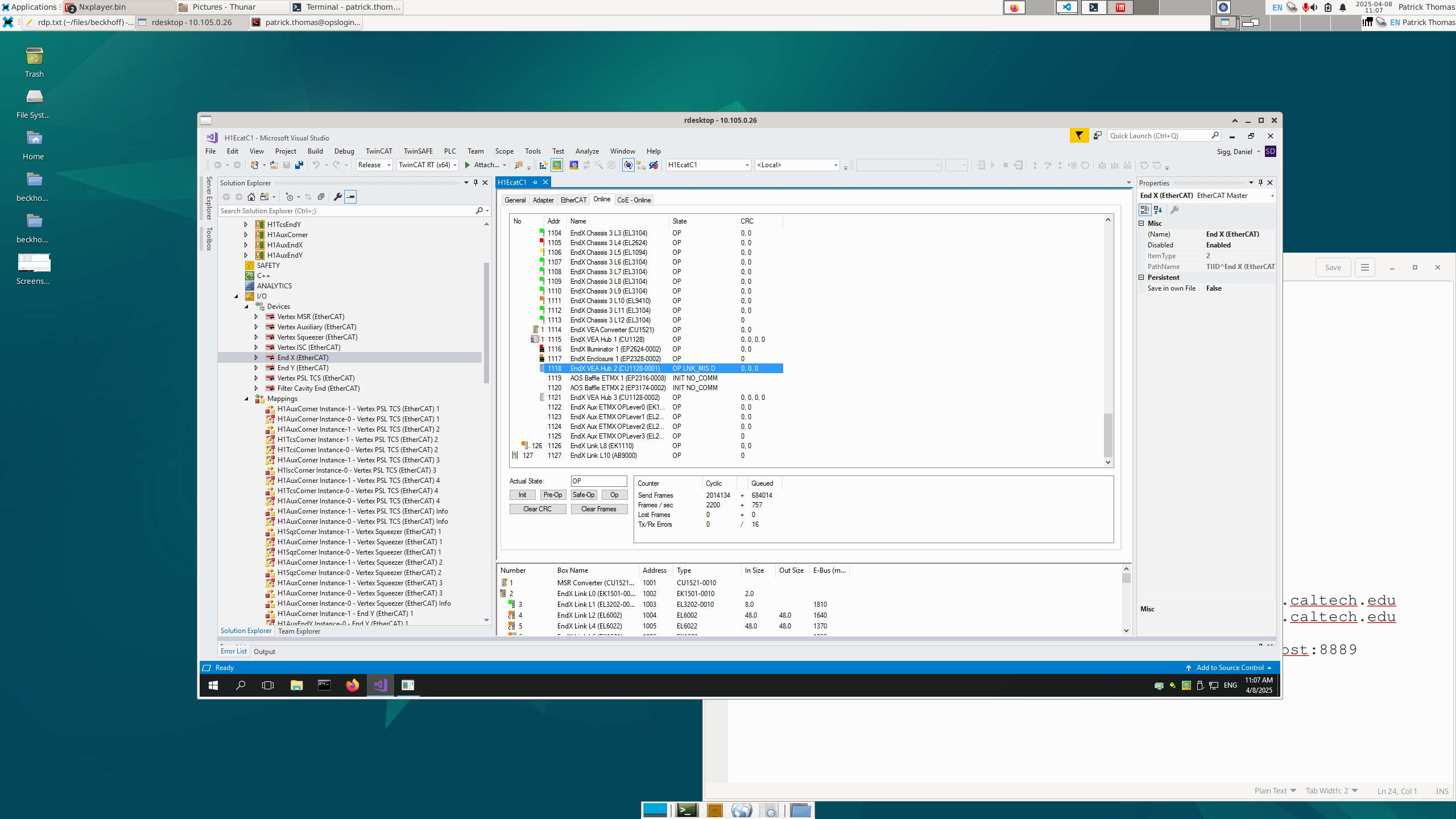The image size is (1456, 819).
Task: Open the TwinSAFE menu
Action: coord(418,151)
